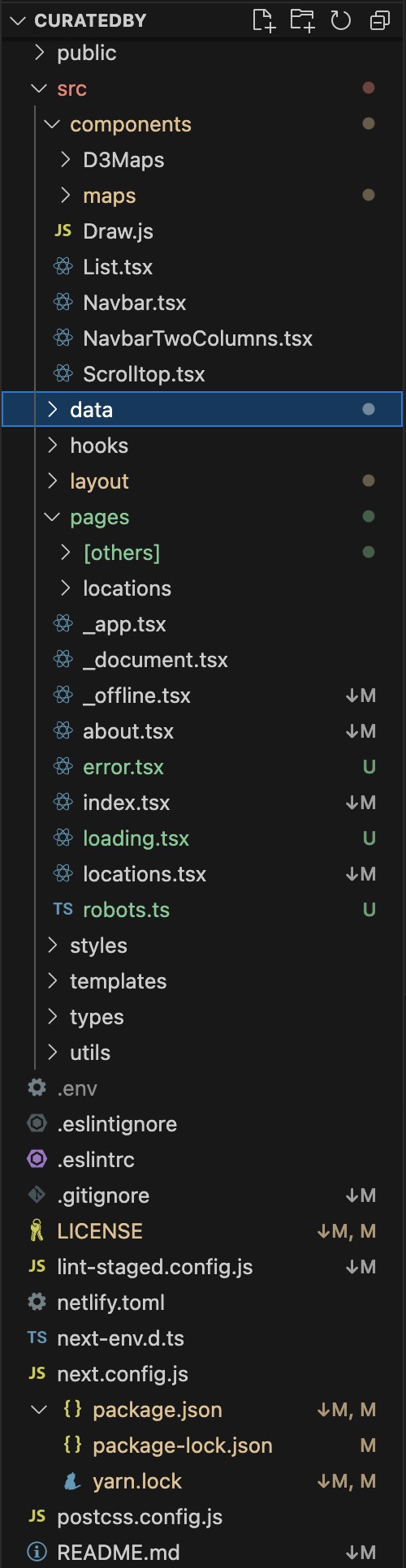Collapse all folders in Explorer
This screenshot has width=406, height=1568.
point(379,20)
